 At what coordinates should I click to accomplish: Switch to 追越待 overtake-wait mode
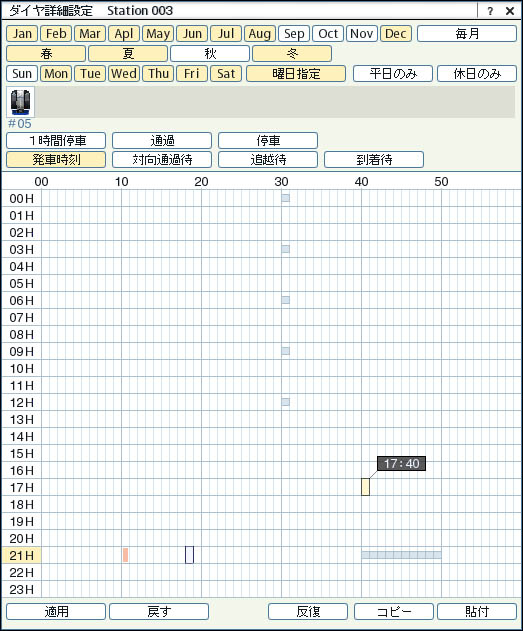coord(268,160)
